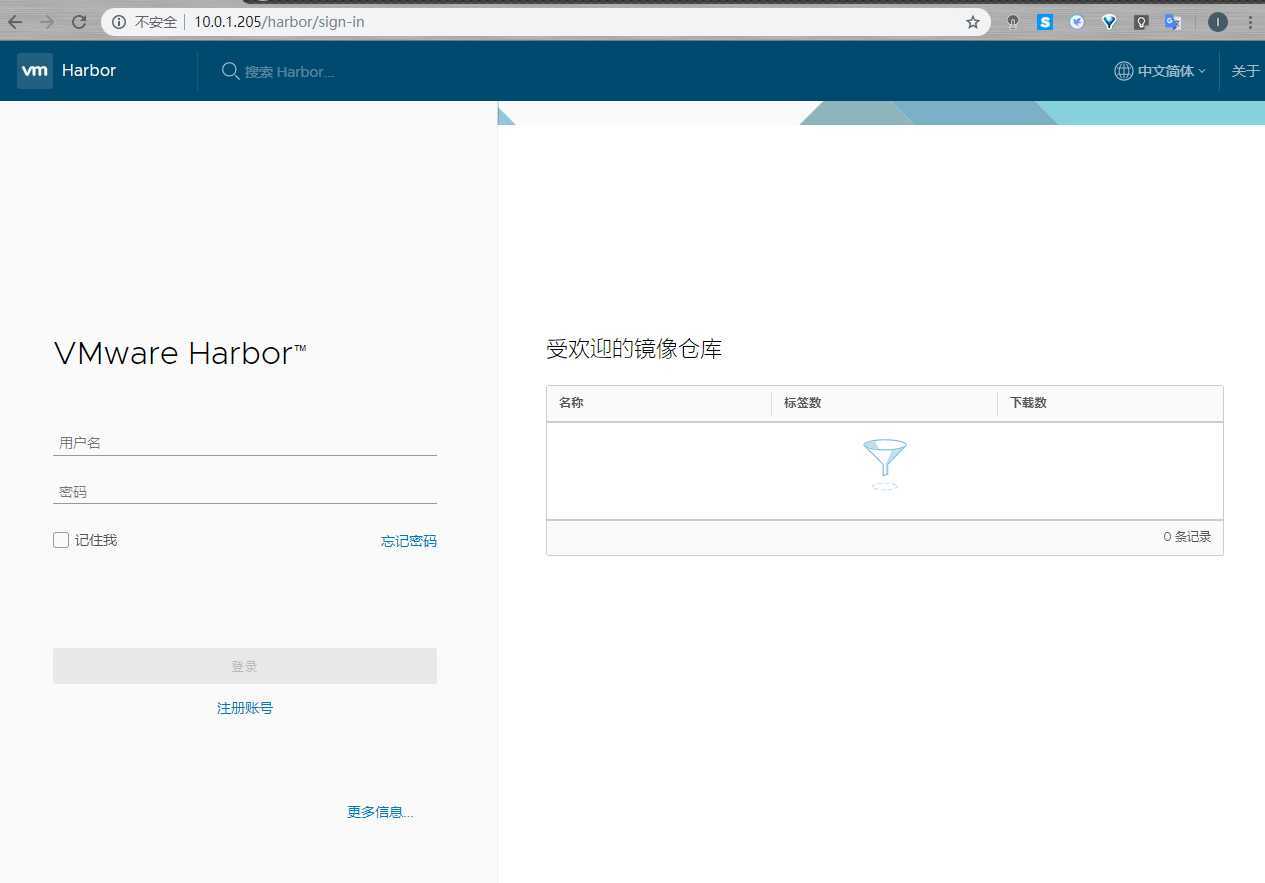Screen dimensions: 1265x883
Task: Tick the 记住我 checkbox
Action: [61, 540]
